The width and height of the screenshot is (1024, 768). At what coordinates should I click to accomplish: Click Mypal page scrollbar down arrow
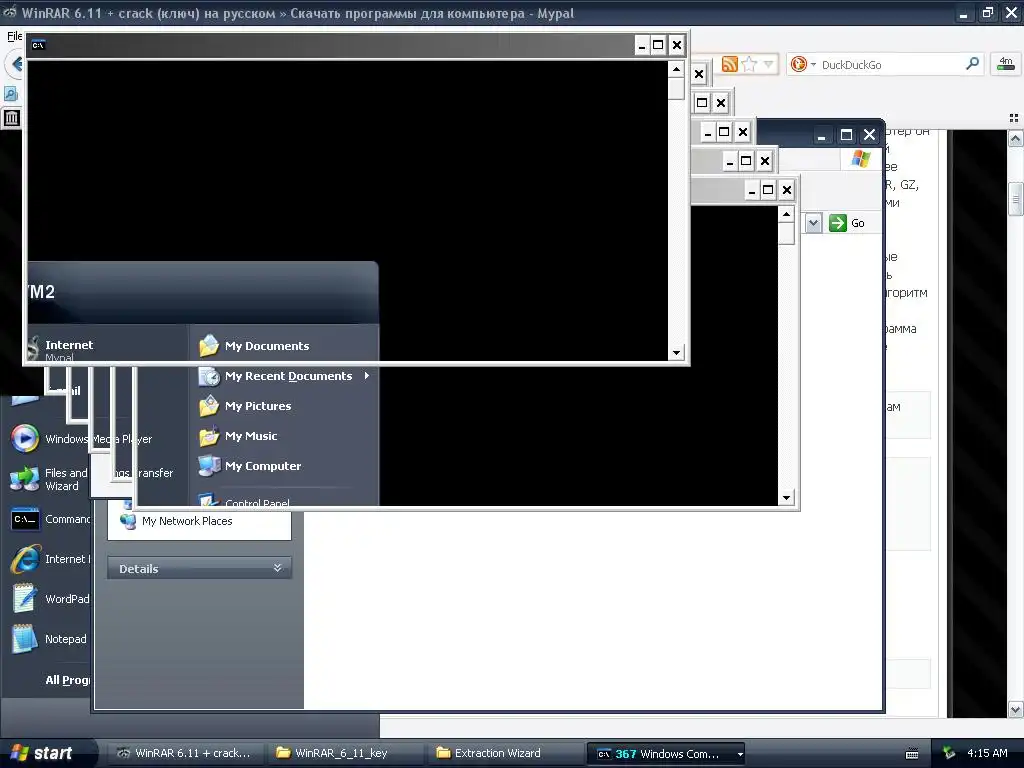(1016, 710)
